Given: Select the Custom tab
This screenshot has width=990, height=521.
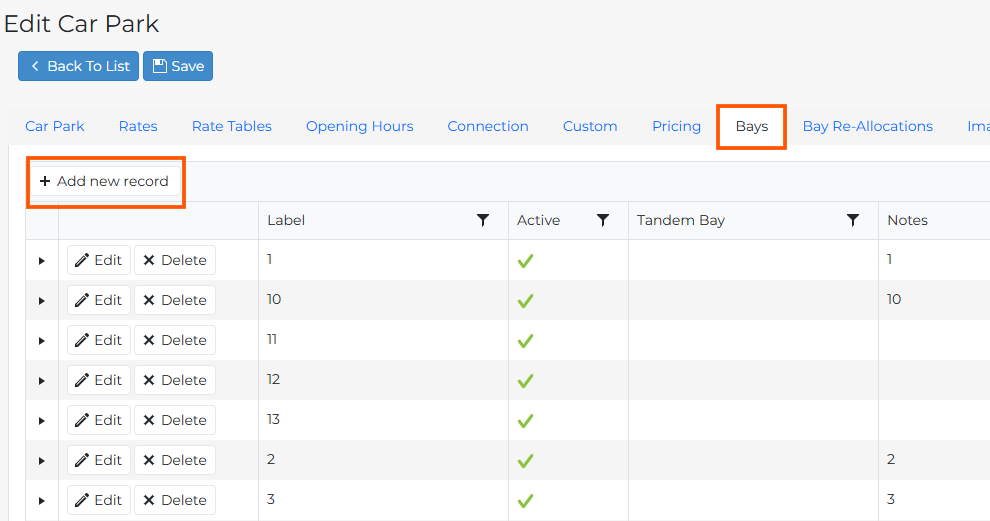Looking at the screenshot, I should click(x=590, y=126).
